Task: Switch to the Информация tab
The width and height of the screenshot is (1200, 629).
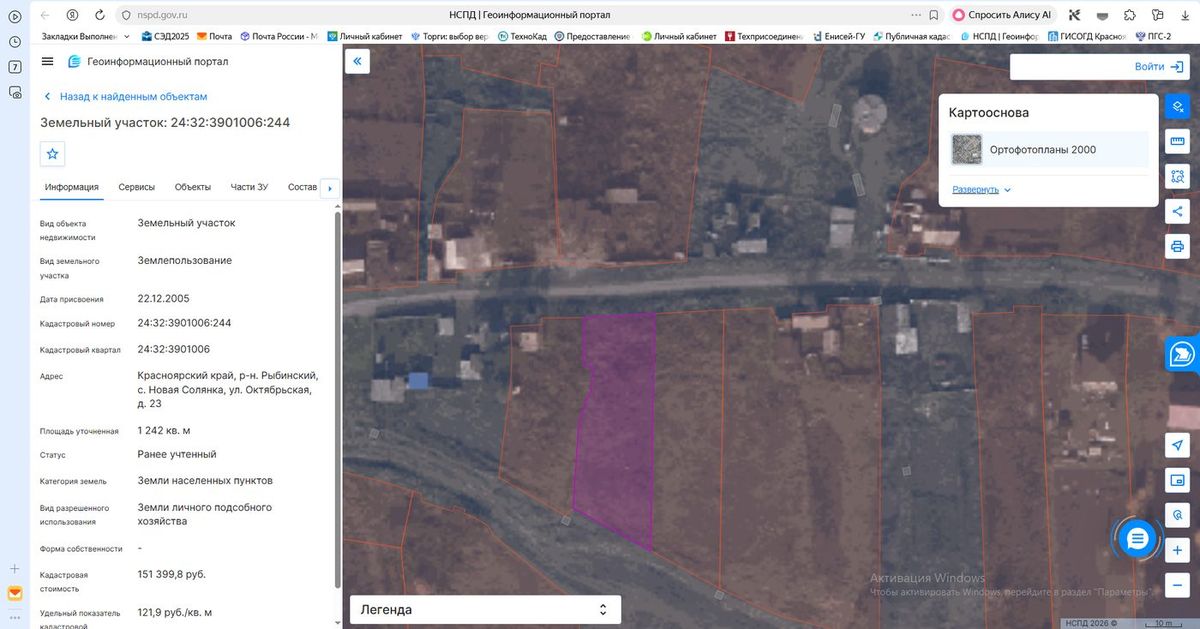Action: [x=71, y=187]
